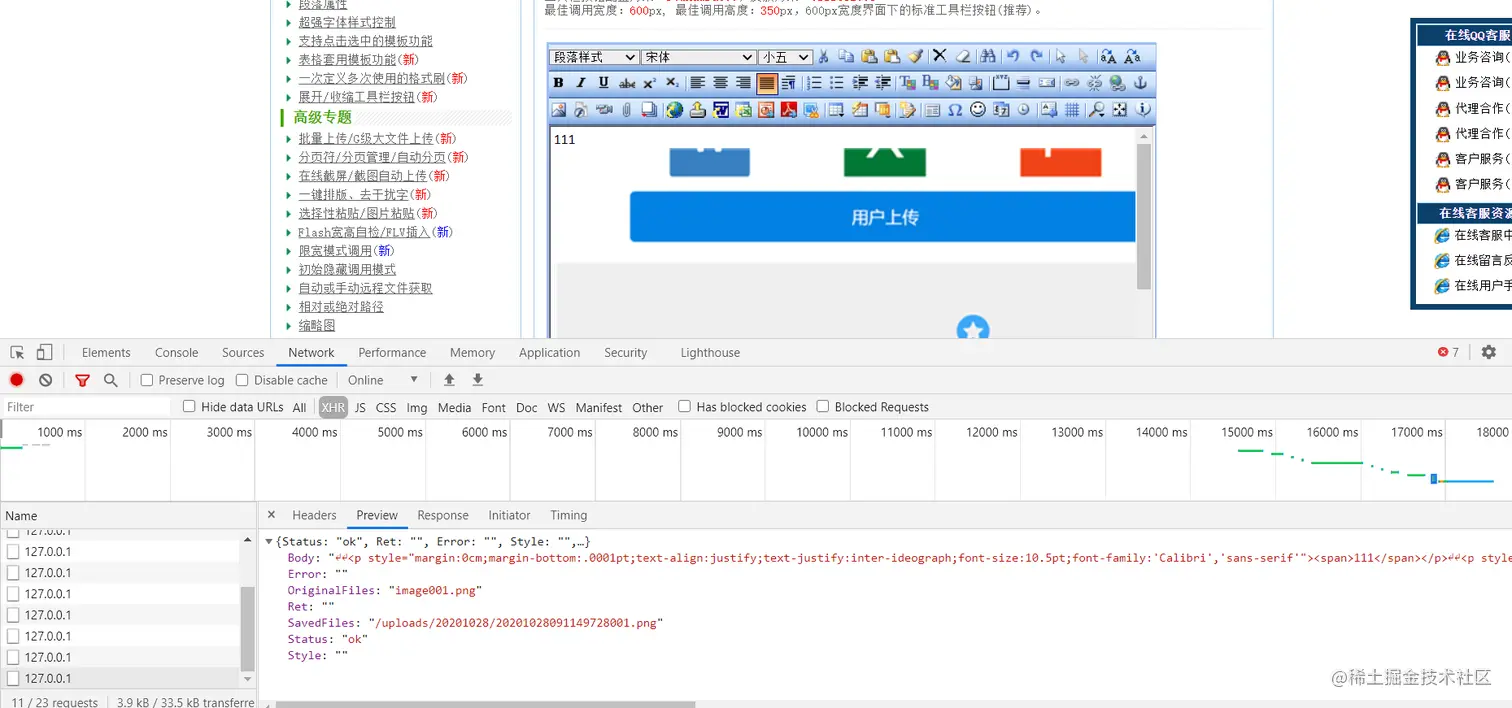Switch to the Elements tab
The height and width of the screenshot is (708, 1512).
[x=106, y=352]
